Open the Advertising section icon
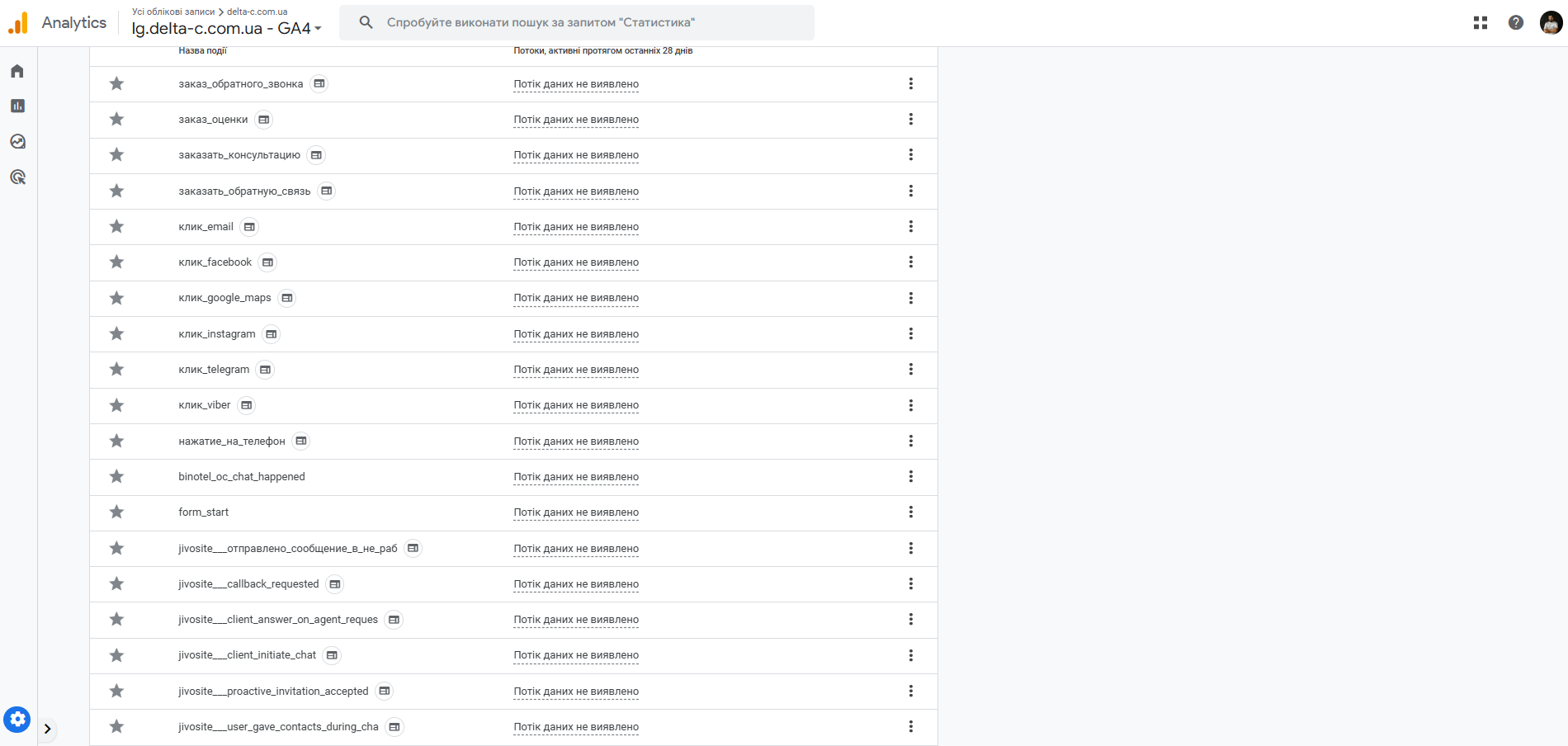1568x746 pixels. point(17,177)
